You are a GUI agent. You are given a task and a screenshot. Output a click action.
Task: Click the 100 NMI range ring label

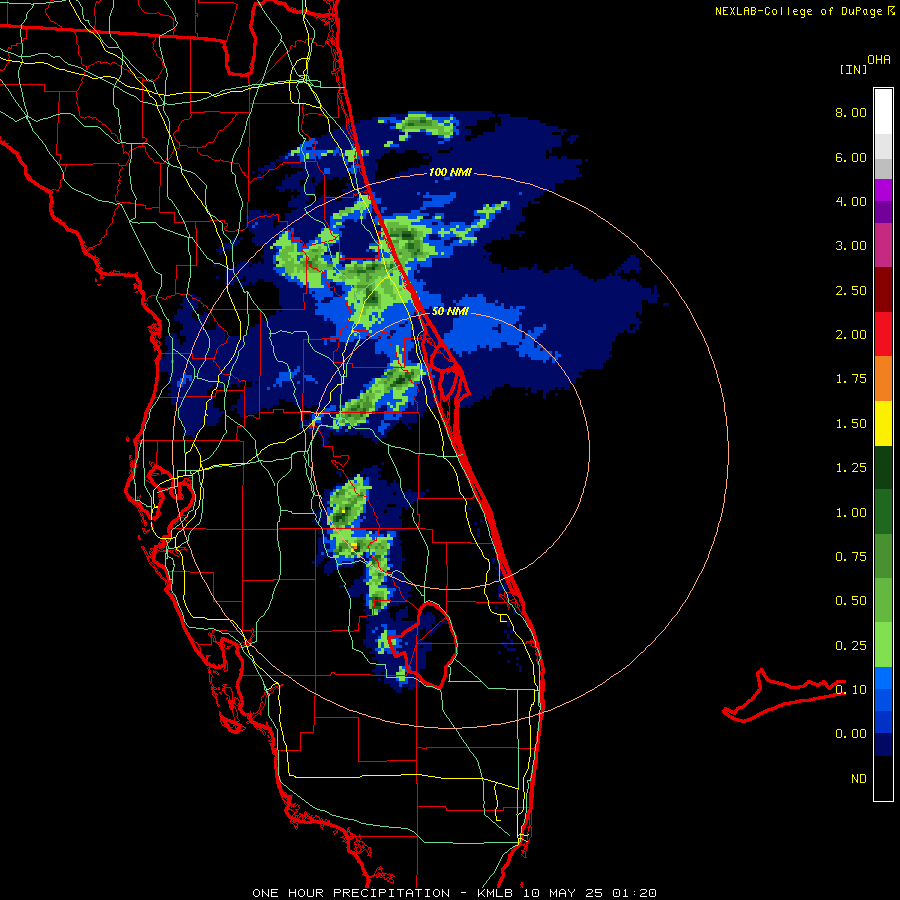450,172
